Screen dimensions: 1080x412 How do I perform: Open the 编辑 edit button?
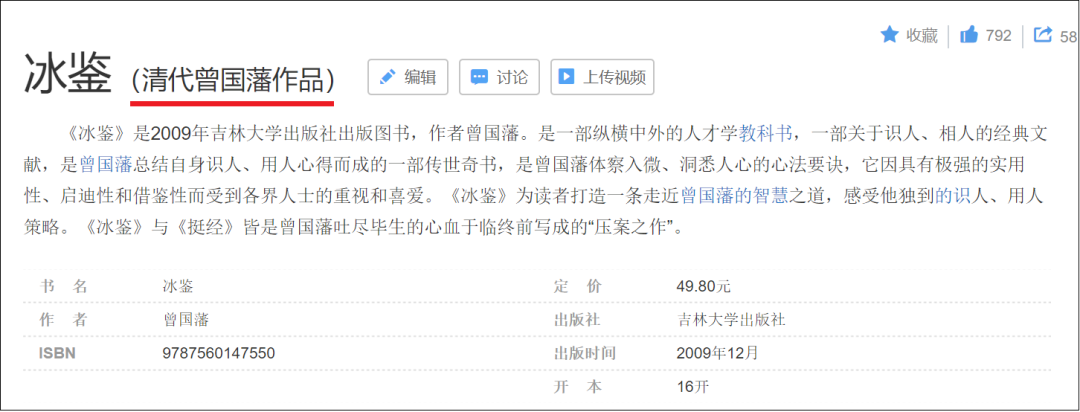point(408,77)
